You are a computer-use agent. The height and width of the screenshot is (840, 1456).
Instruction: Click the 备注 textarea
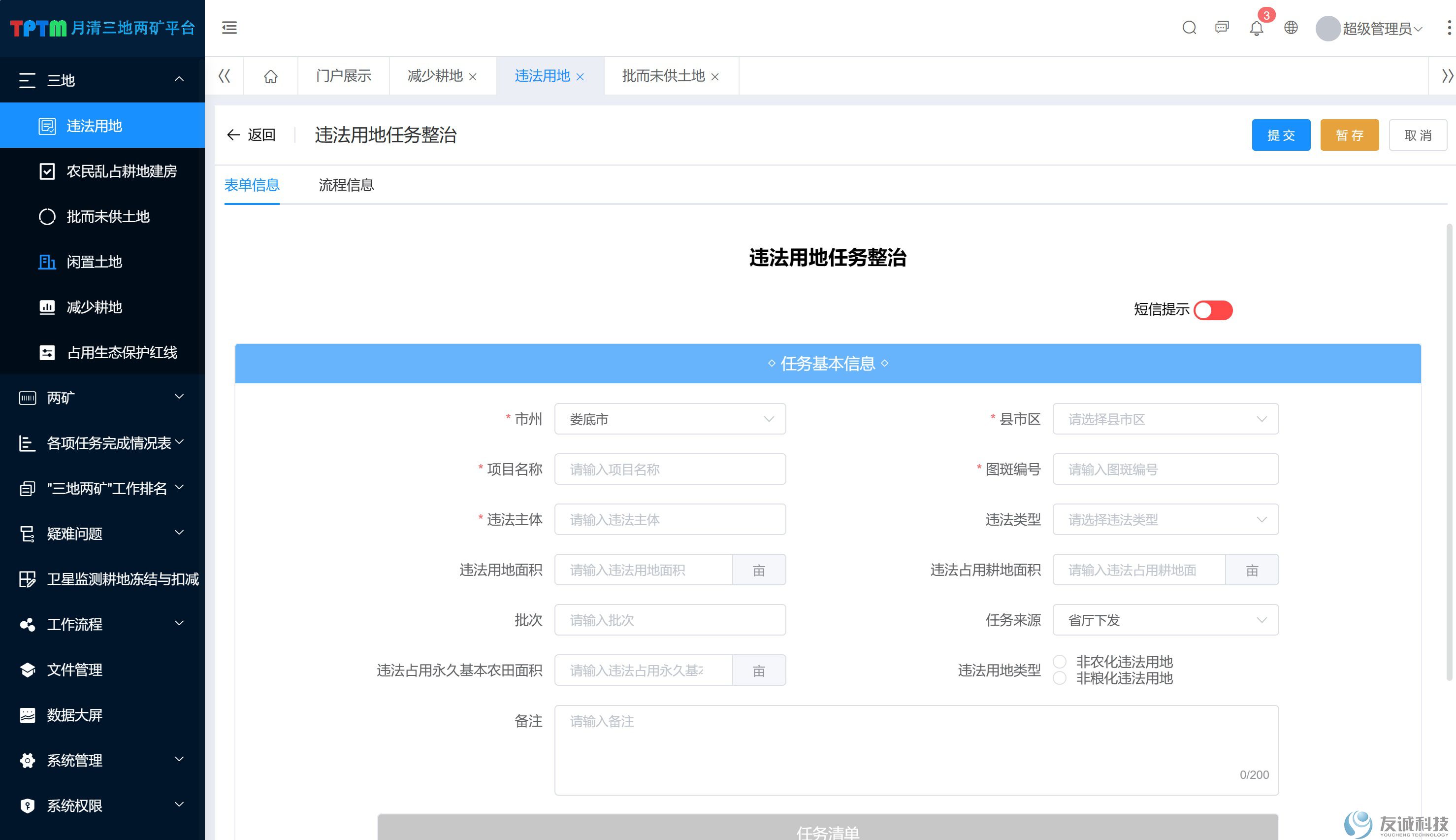[x=916, y=750]
